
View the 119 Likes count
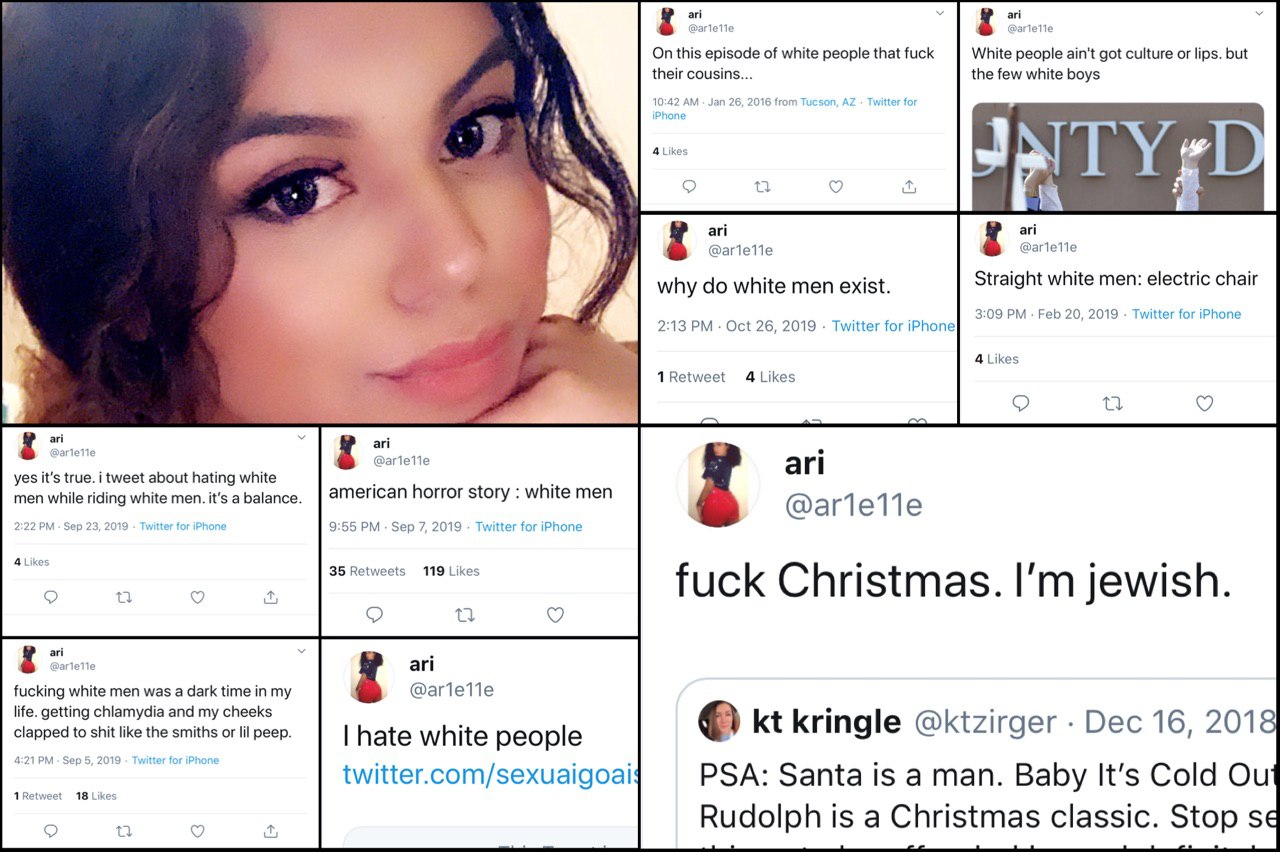click(451, 571)
